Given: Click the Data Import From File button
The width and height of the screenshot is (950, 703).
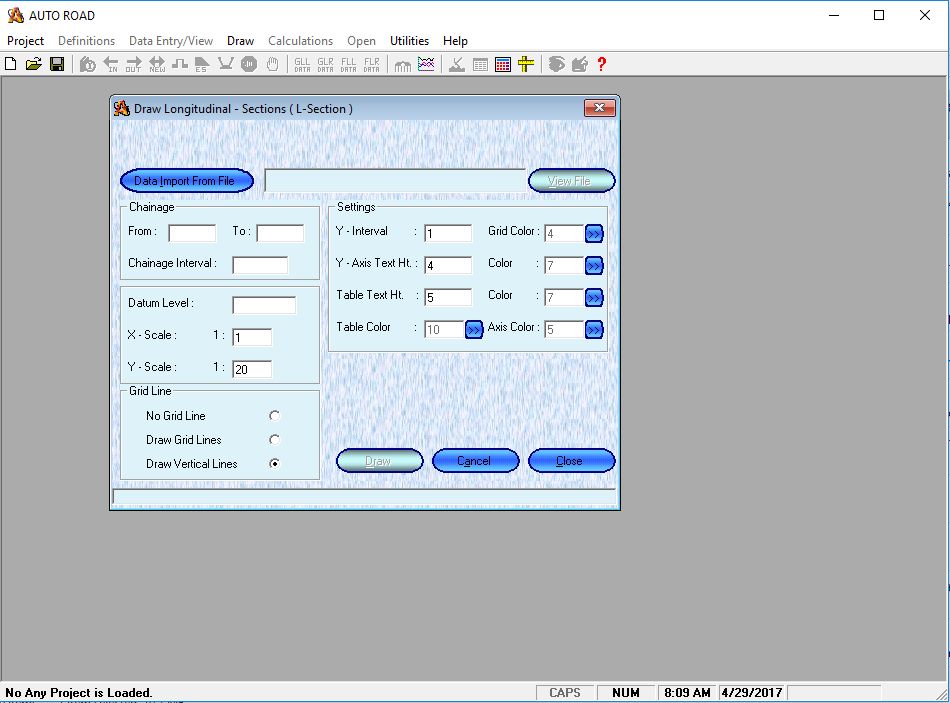Looking at the screenshot, I should [187, 181].
